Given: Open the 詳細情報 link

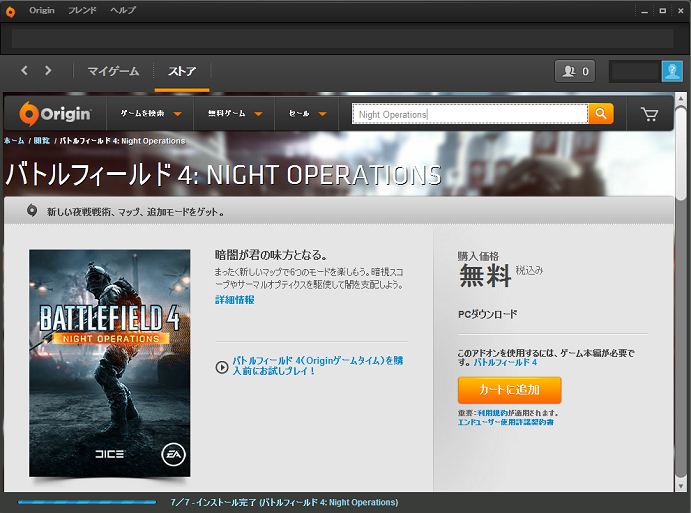Looking at the screenshot, I should pyautogui.click(x=235, y=299).
